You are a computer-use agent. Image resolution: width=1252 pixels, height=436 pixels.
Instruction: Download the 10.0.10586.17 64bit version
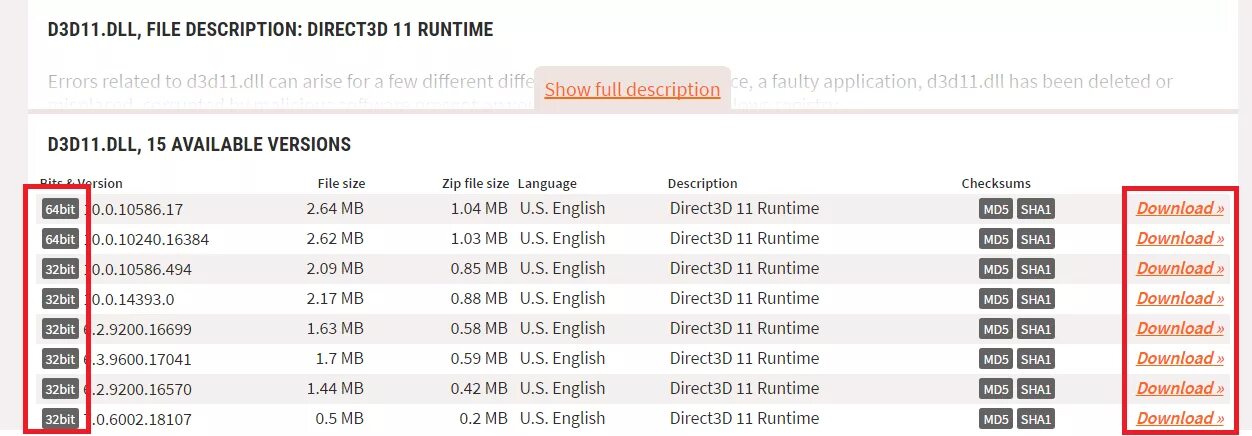(1180, 208)
